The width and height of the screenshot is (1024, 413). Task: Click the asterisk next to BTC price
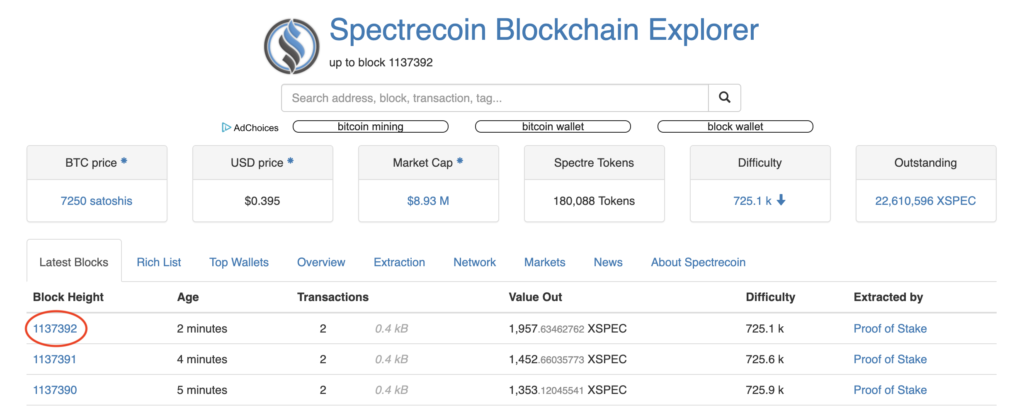(x=124, y=161)
